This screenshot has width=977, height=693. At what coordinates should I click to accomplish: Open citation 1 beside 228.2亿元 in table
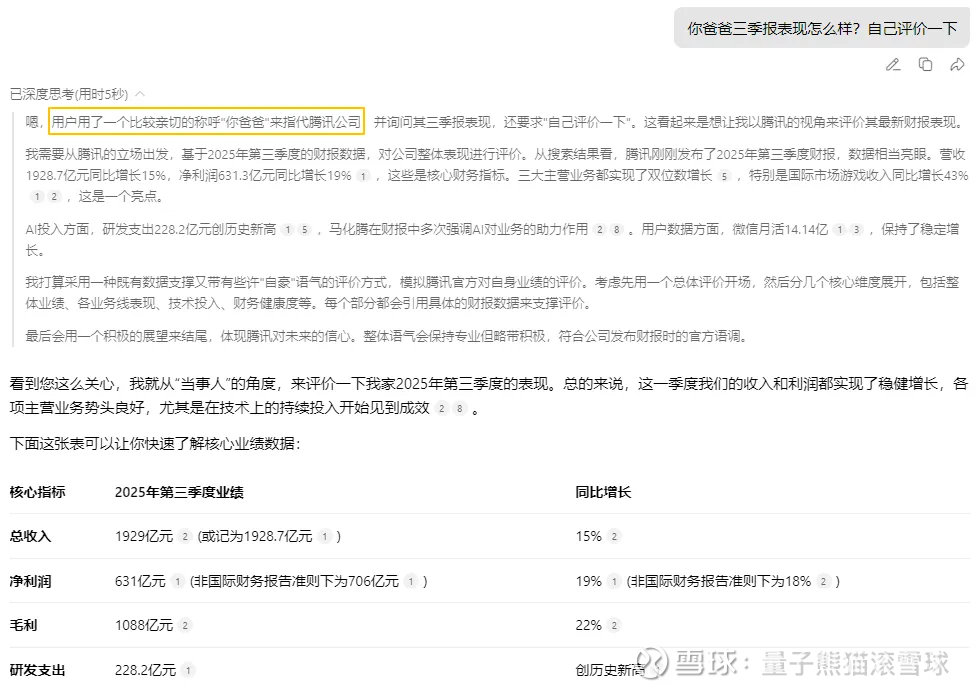(x=188, y=671)
